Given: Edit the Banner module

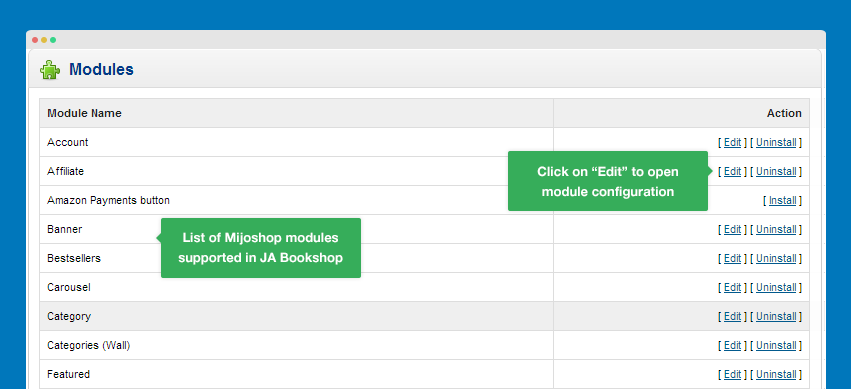Looking at the screenshot, I should 732,229.
